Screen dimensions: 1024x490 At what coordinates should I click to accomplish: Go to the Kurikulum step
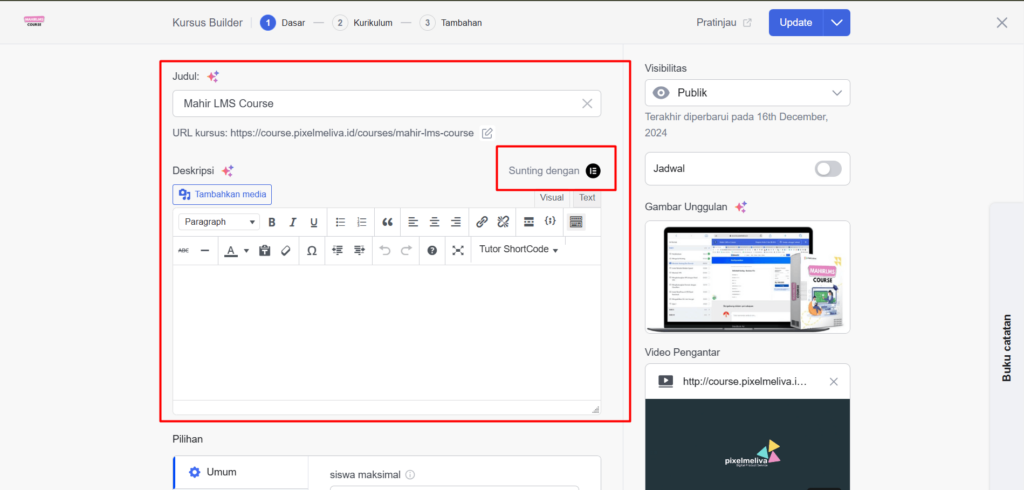365,23
